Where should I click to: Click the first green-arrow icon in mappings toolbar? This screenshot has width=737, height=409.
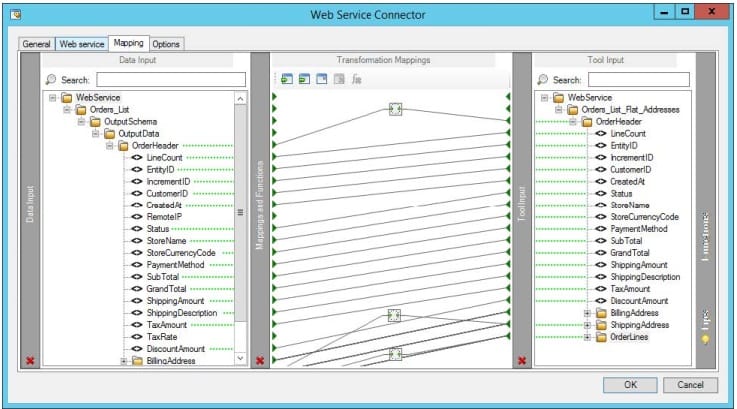pyautogui.click(x=287, y=79)
